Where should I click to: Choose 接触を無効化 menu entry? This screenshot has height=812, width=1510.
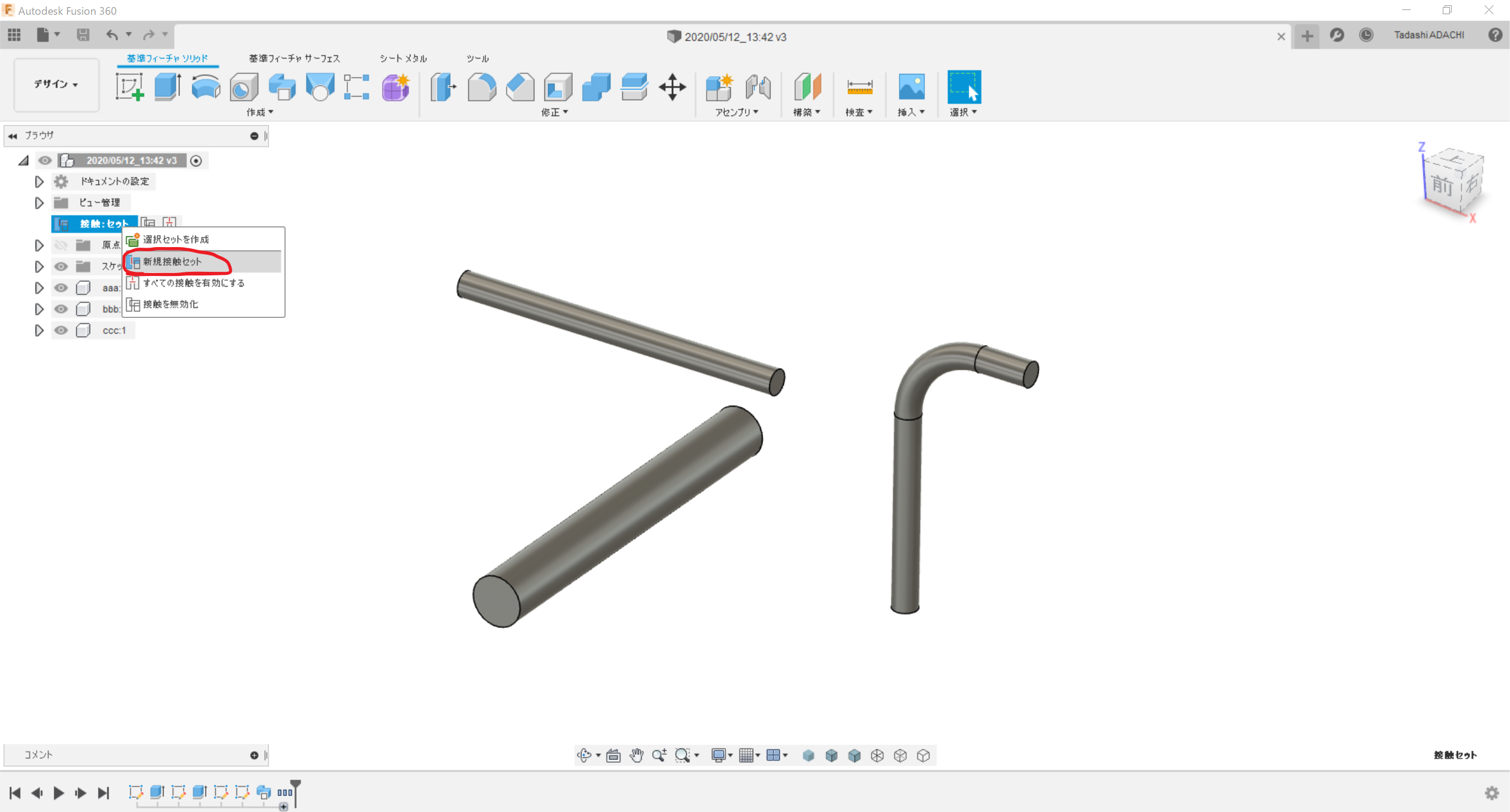pos(203,304)
